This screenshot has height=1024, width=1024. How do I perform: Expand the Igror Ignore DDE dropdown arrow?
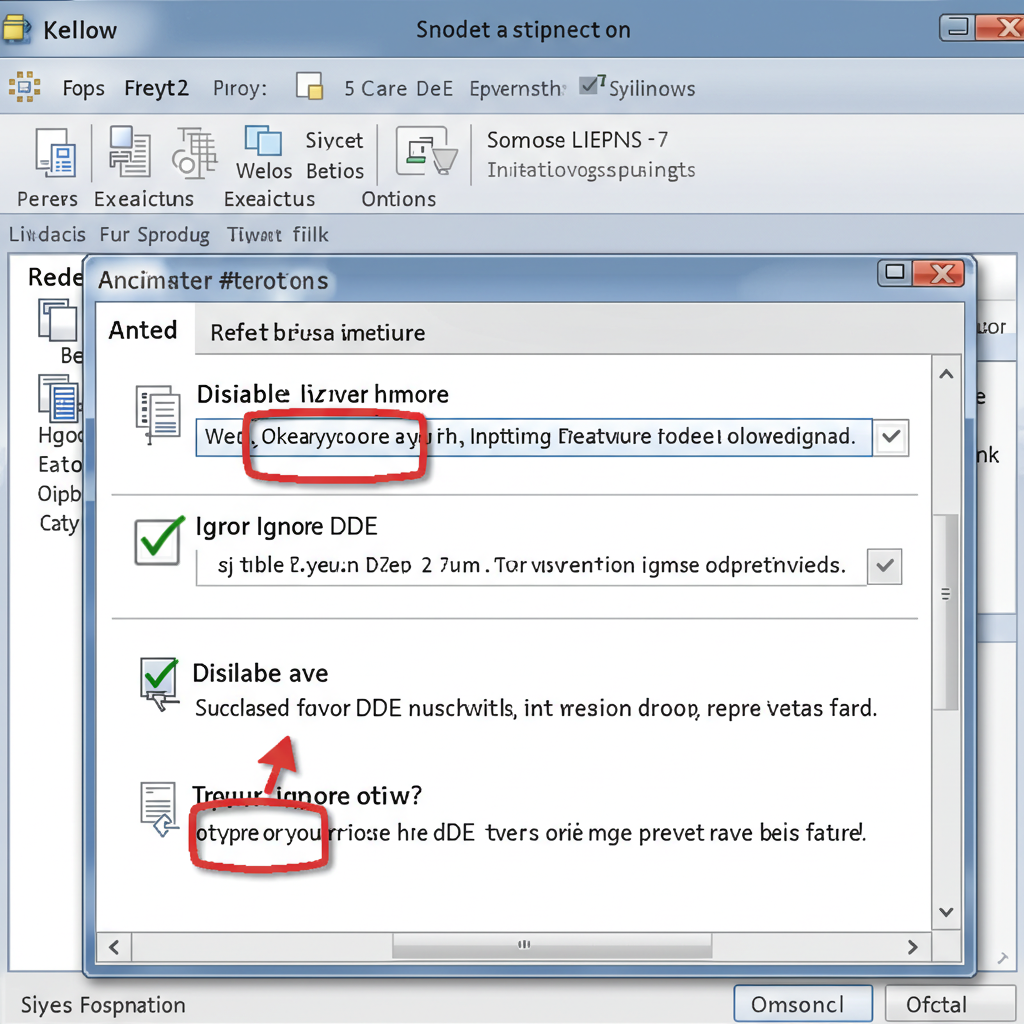pyautogui.click(x=884, y=566)
